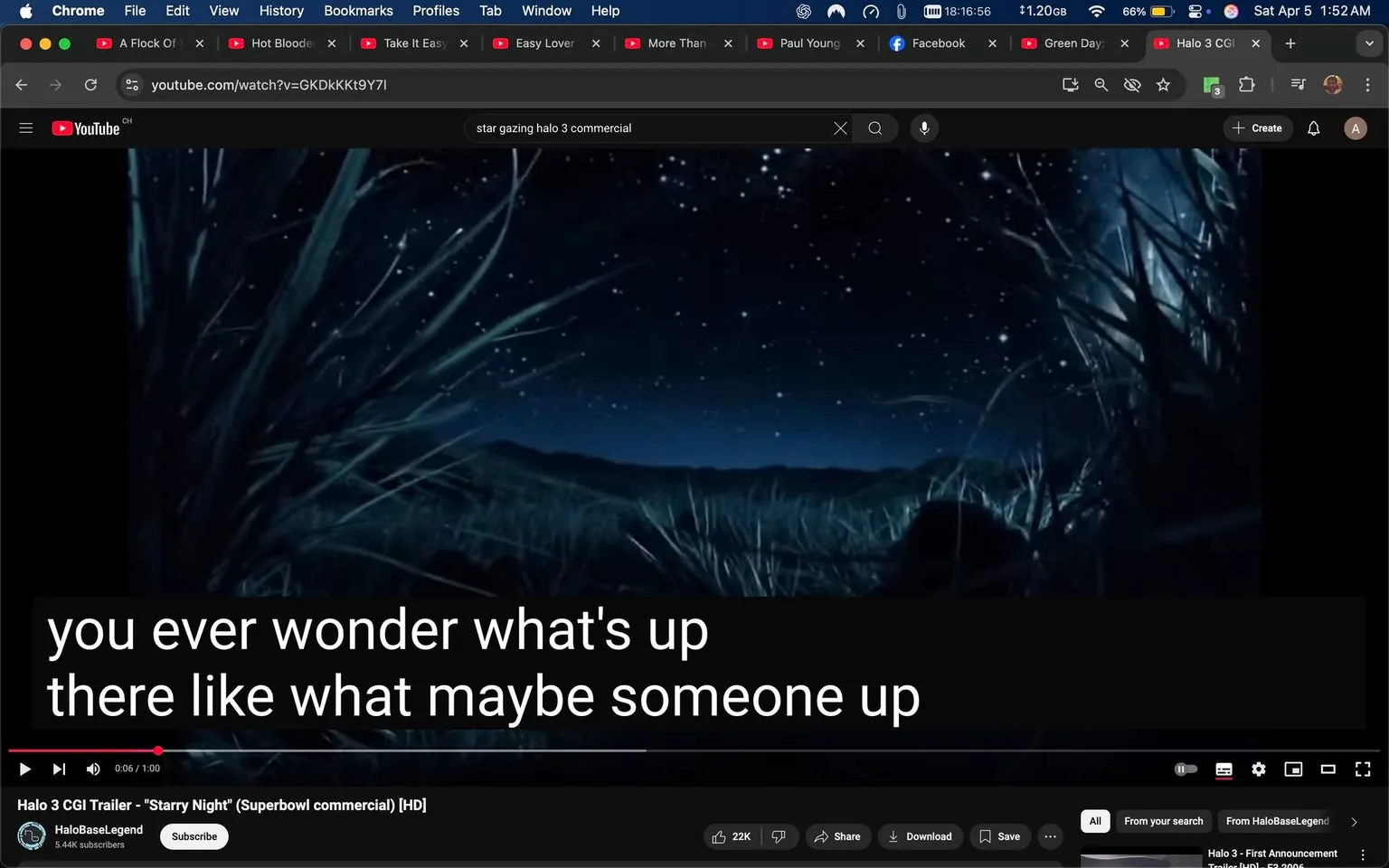Image resolution: width=1389 pixels, height=868 pixels.
Task: Like the video with thumbs up
Action: (720, 836)
